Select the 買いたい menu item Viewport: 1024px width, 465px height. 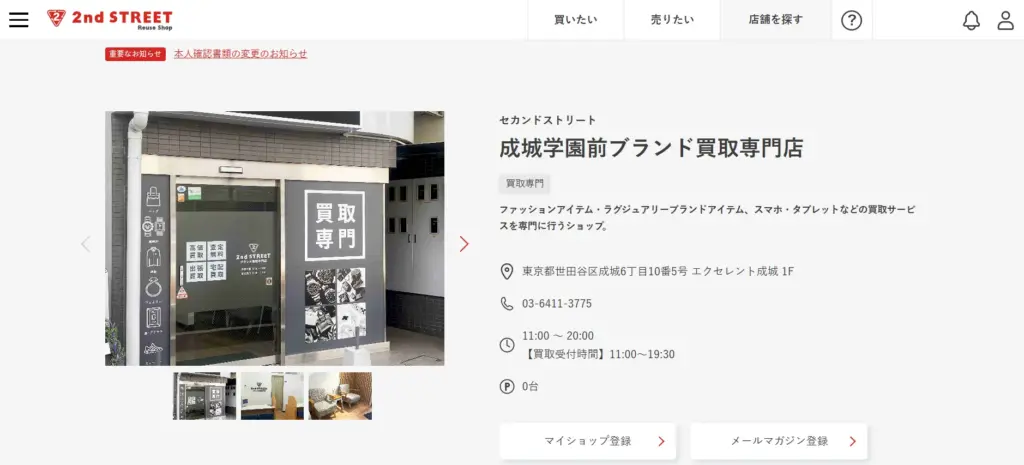coord(575,20)
